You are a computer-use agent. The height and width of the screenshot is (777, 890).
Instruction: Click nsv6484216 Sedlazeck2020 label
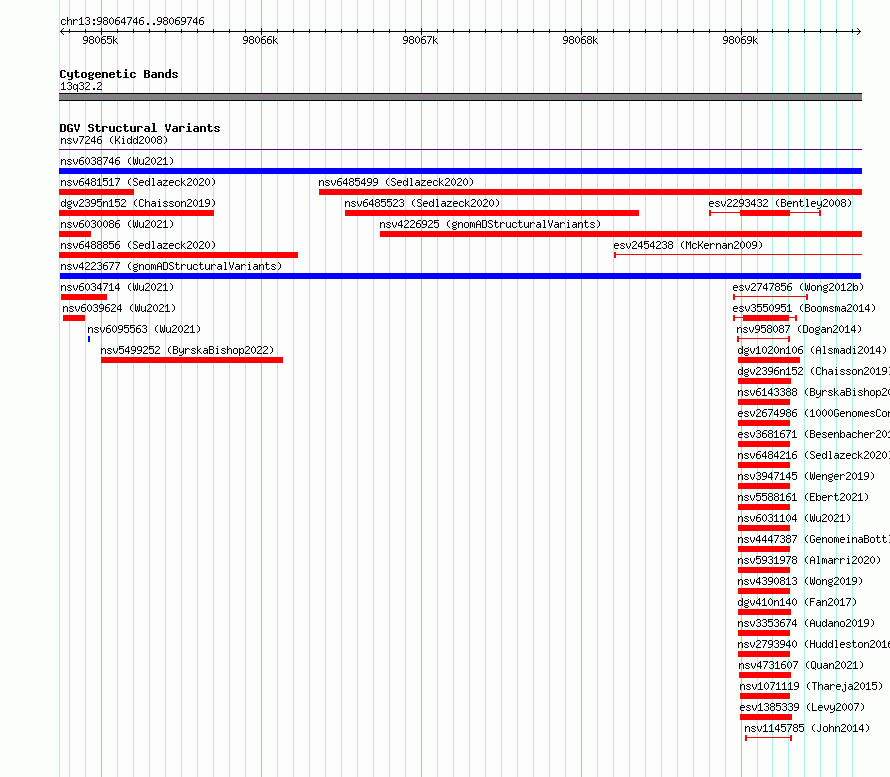pos(813,455)
